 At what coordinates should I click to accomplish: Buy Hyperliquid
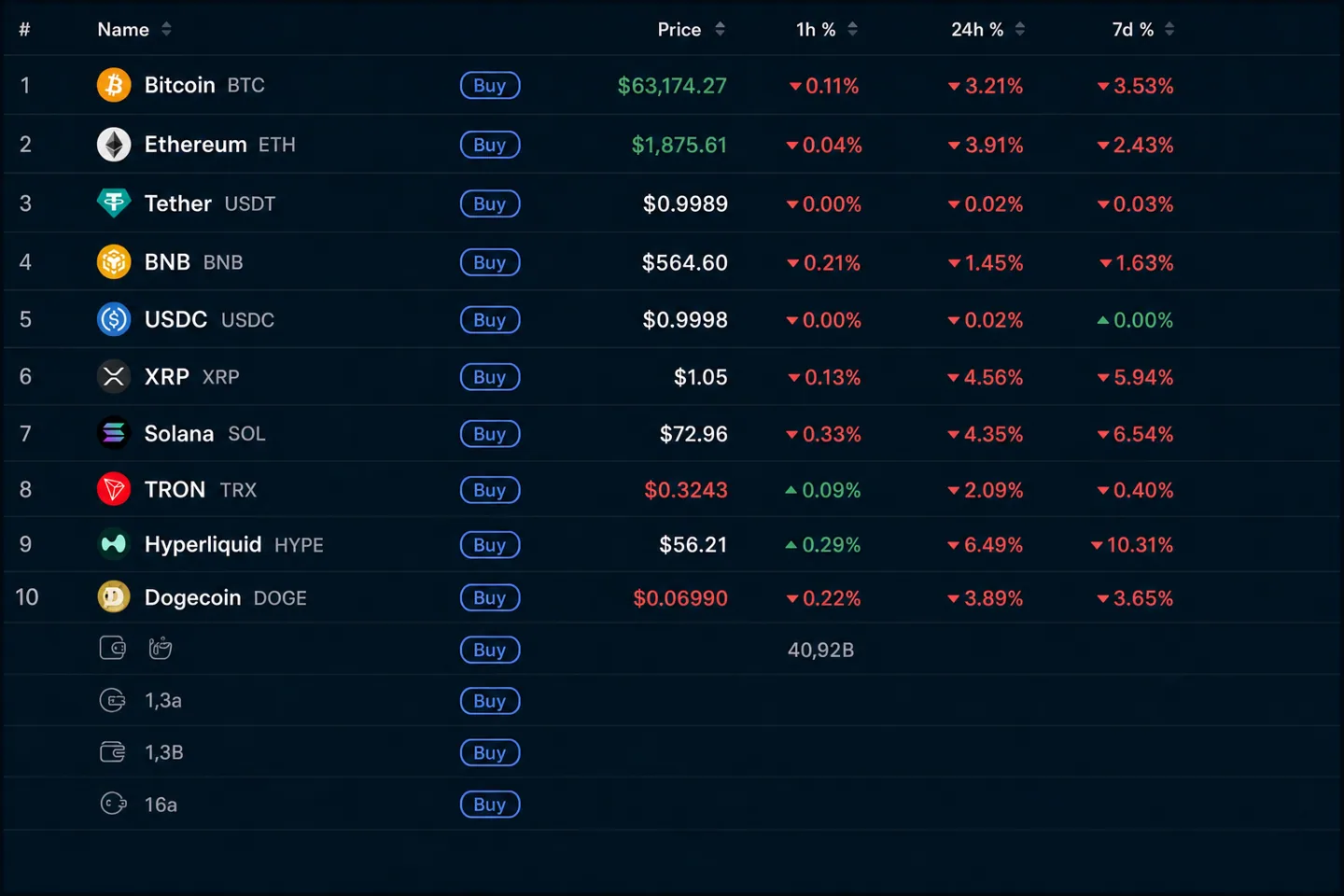tap(490, 544)
